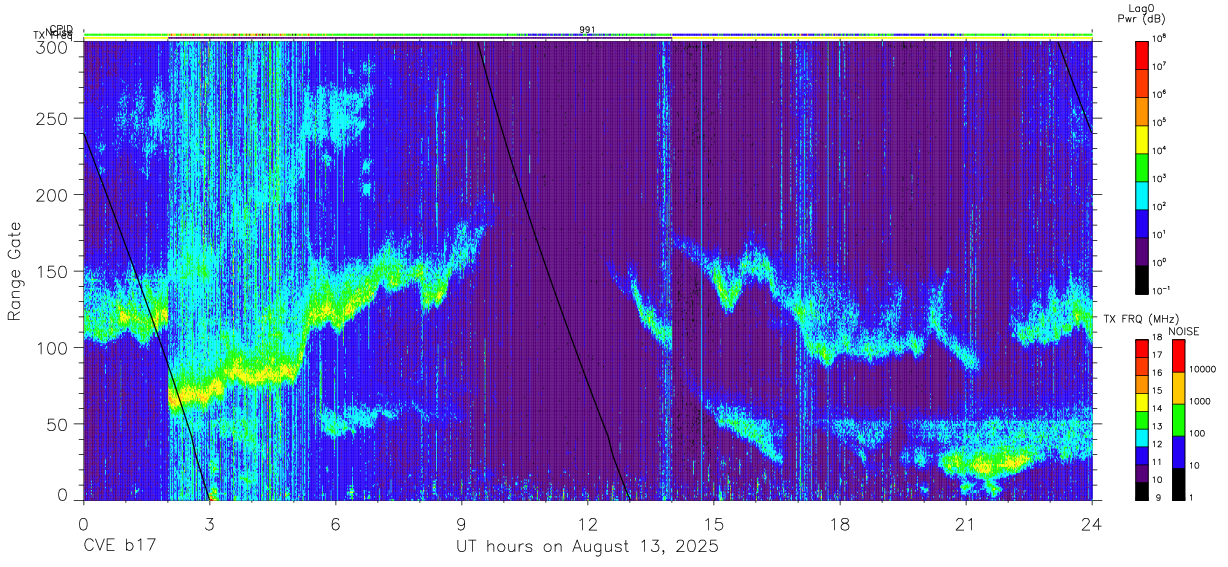Click the 'Range Gate' y-axis label
The image size is (1228, 567).
[16, 270]
